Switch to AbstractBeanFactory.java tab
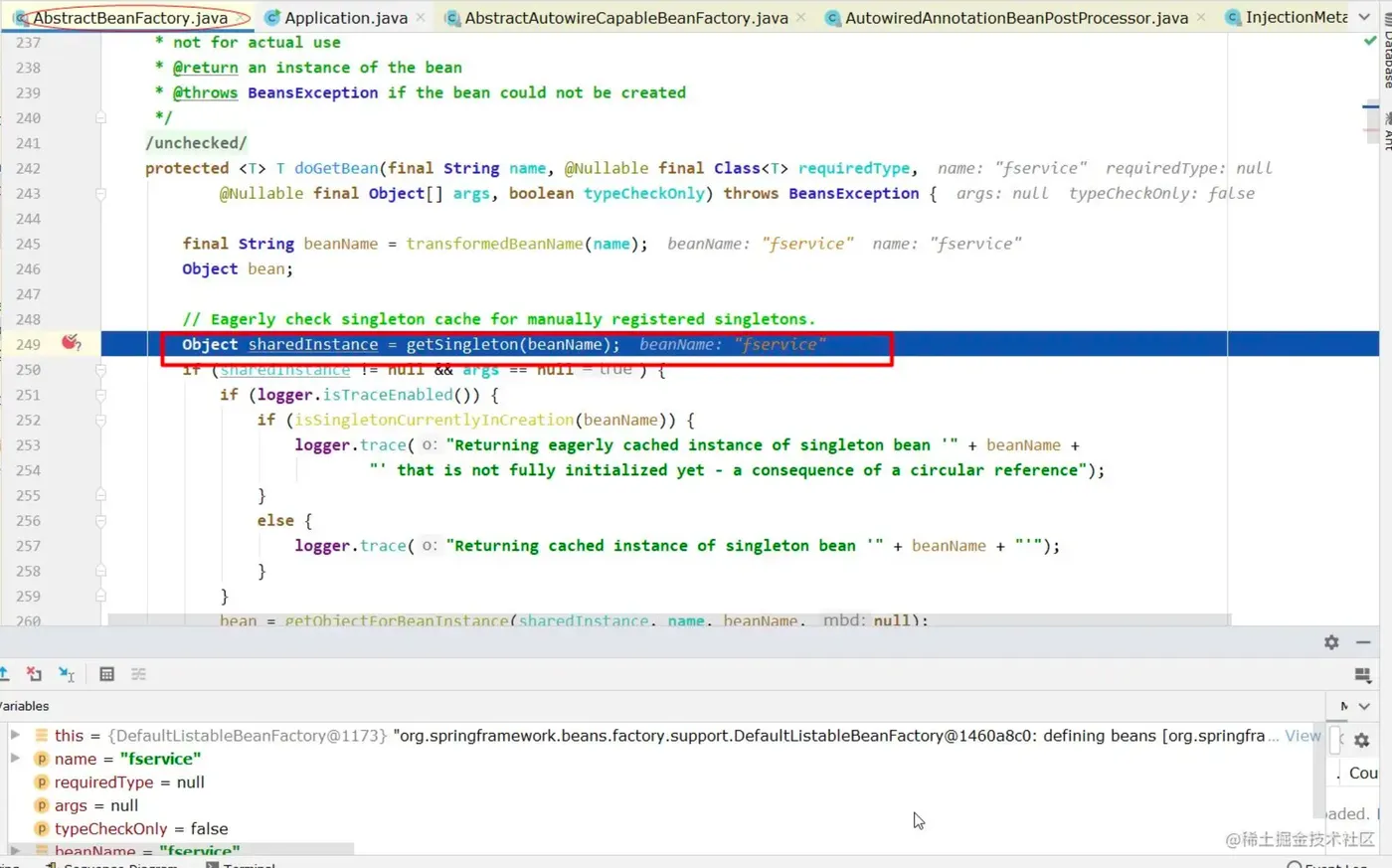 tap(129, 18)
